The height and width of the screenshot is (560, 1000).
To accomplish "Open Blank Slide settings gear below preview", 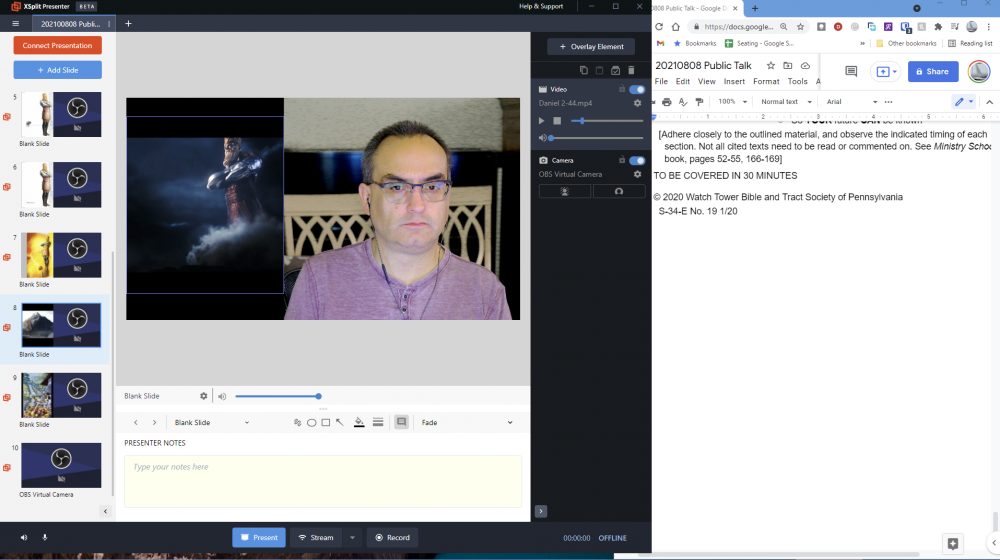I will click(203, 396).
